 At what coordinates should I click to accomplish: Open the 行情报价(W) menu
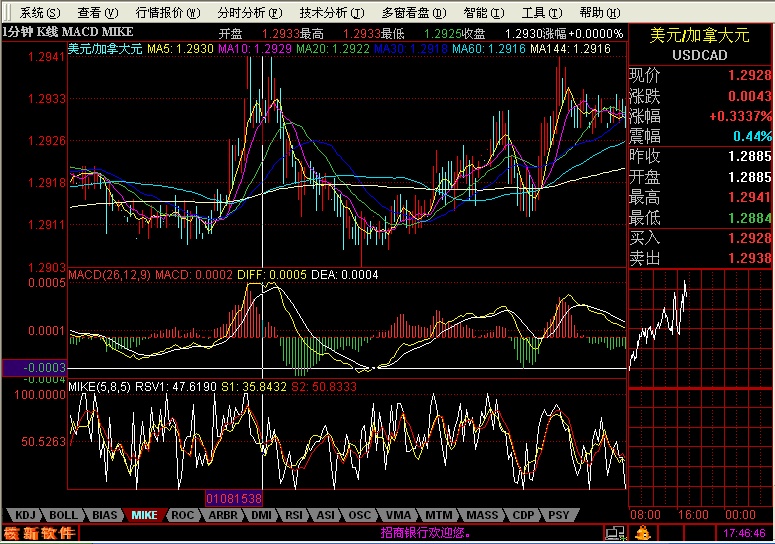pyautogui.click(x=168, y=12)
